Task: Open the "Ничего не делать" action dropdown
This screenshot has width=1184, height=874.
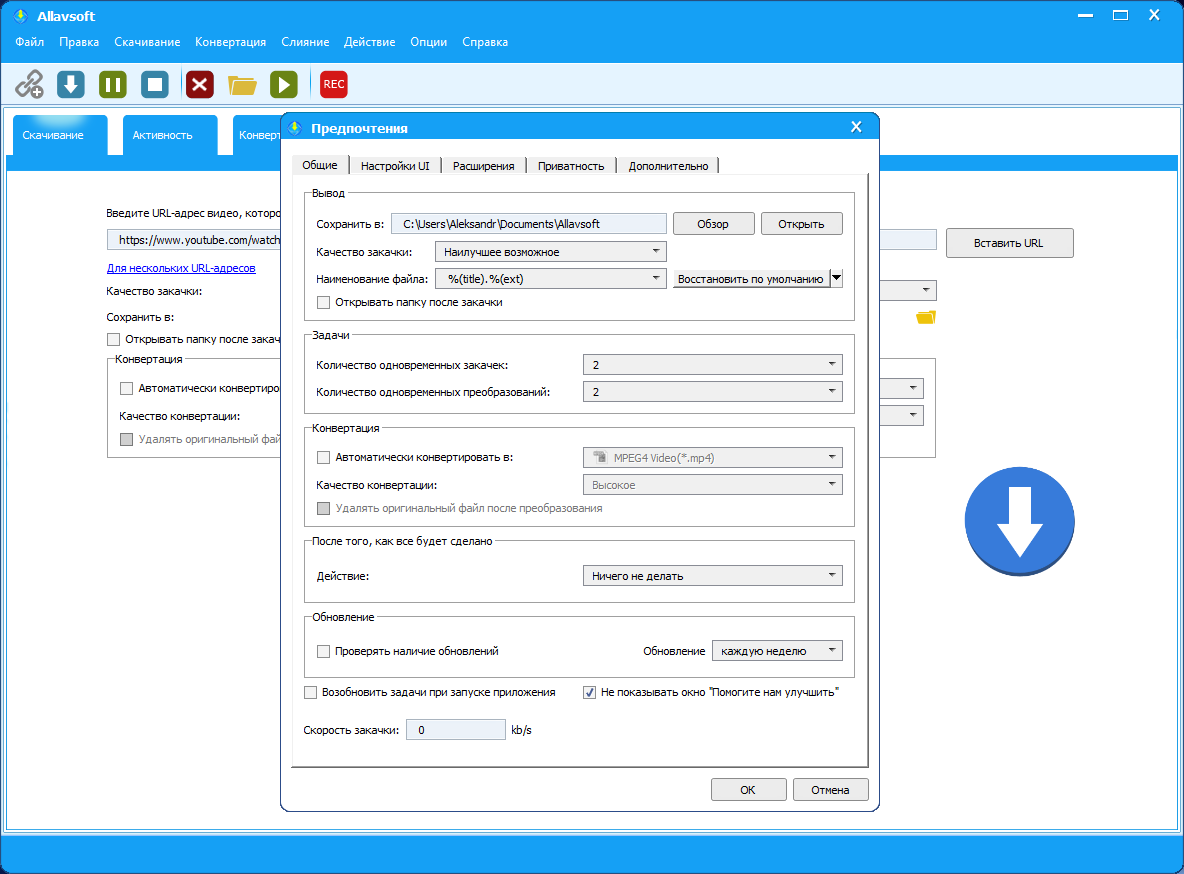Action: [712, 576]
